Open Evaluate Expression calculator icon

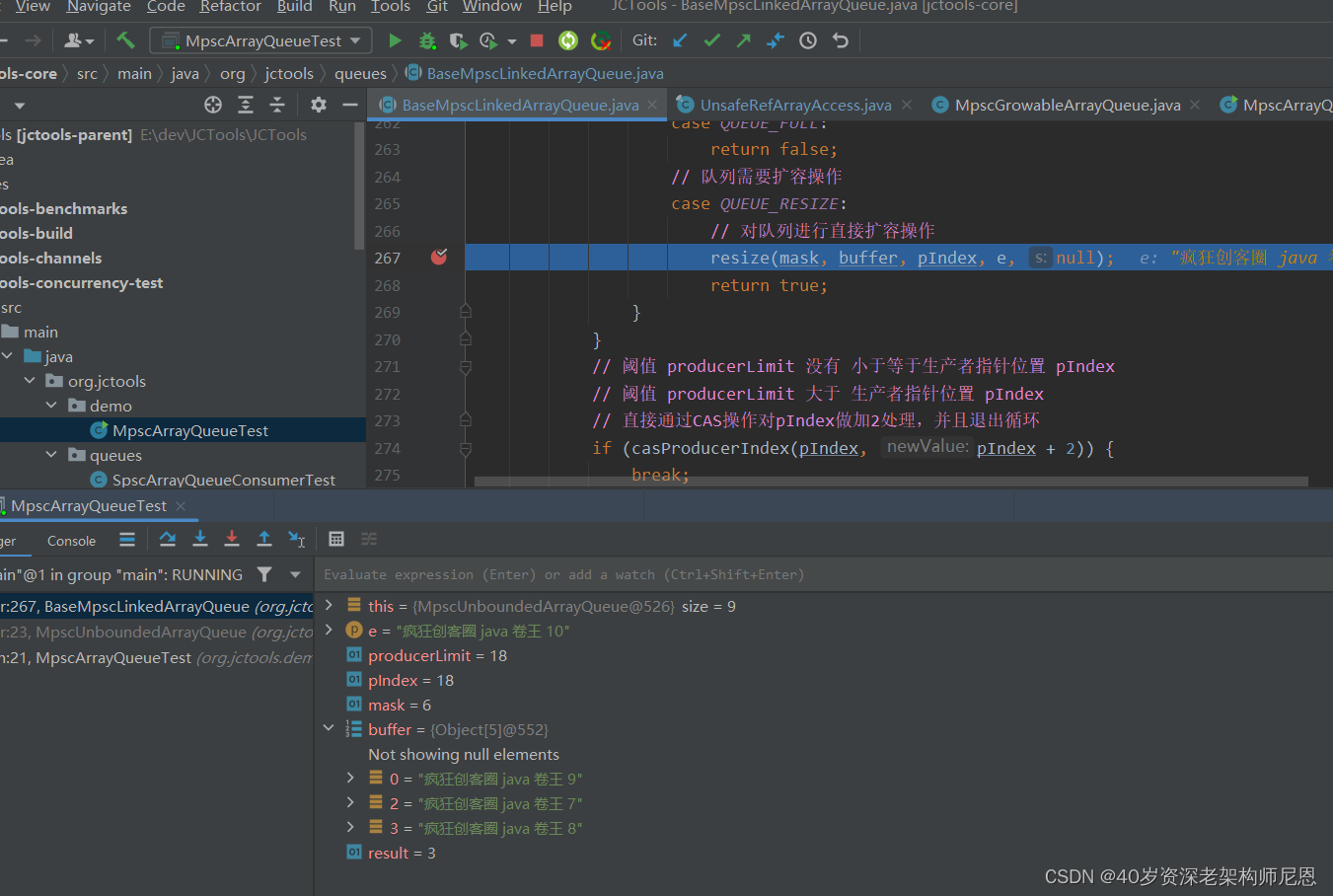(x=336, y=539)
